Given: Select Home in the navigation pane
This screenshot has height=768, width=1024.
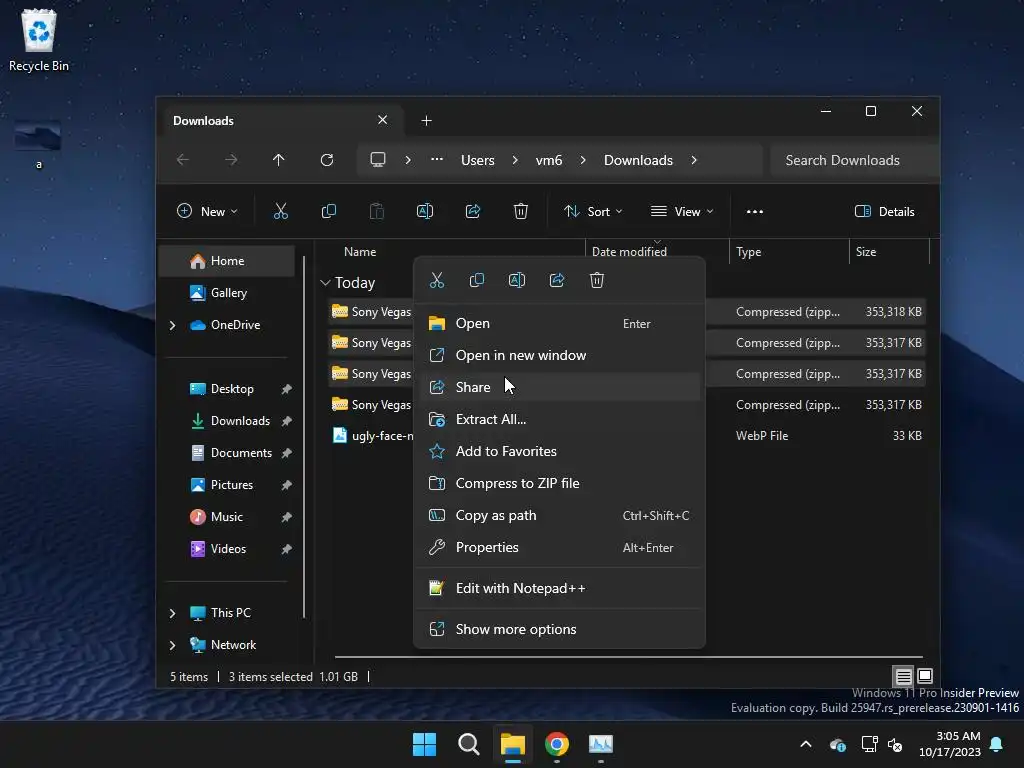Looking at the screenshot, I should tap(227, 261).
